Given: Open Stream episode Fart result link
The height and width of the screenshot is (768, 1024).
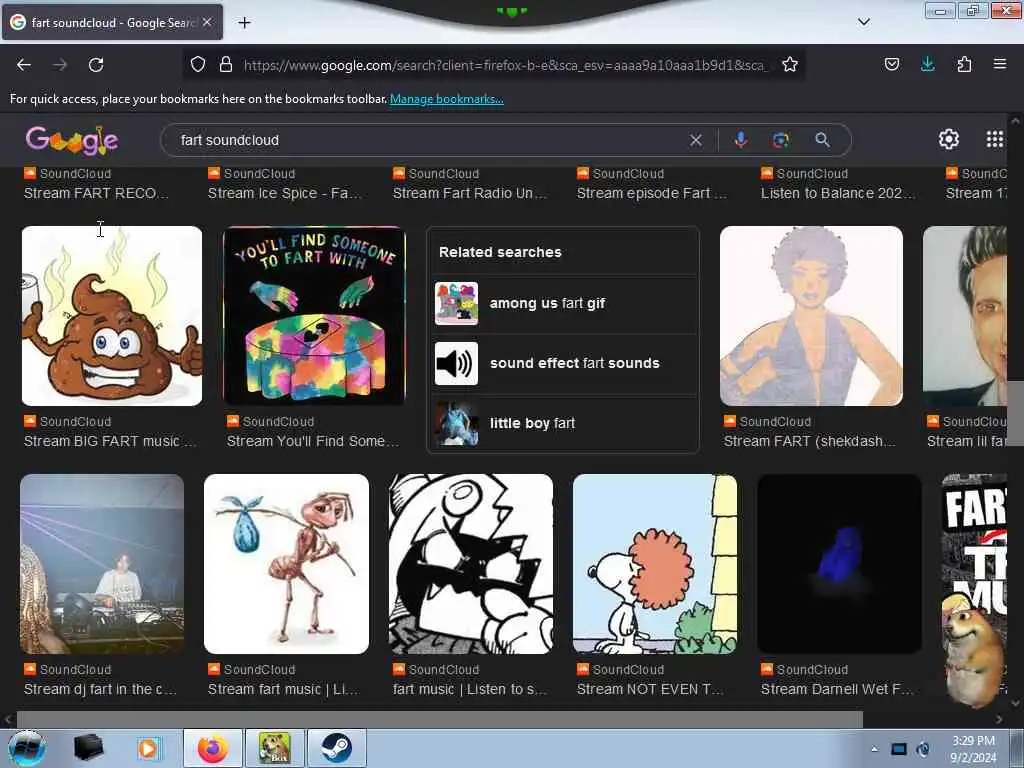Looking at the screenshot, I should (652, 193).
